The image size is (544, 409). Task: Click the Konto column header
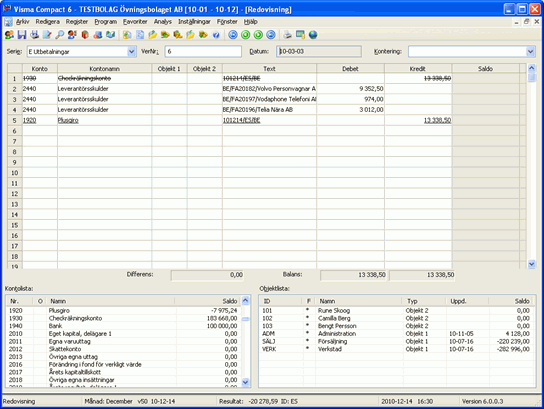[x=40, y=69]
